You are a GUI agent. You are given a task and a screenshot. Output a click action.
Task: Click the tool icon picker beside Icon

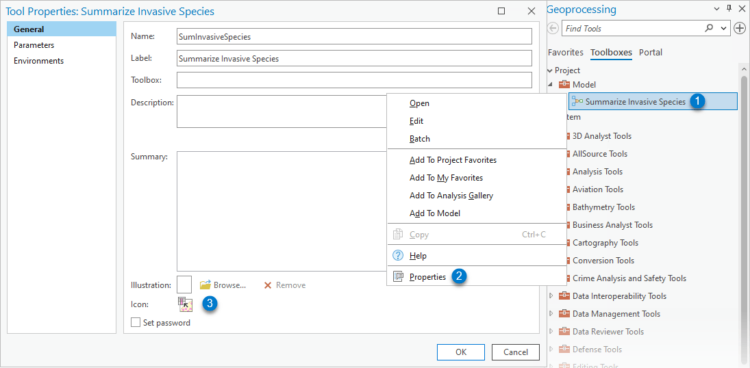tap(185, 304)
